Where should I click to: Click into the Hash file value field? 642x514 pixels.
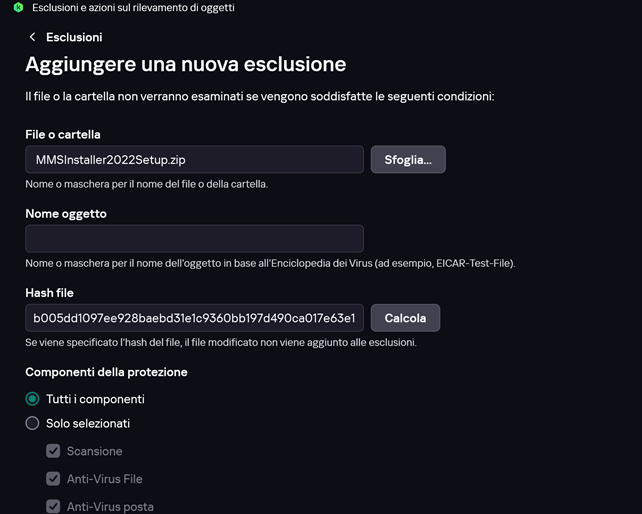click(x=194, y=318)
